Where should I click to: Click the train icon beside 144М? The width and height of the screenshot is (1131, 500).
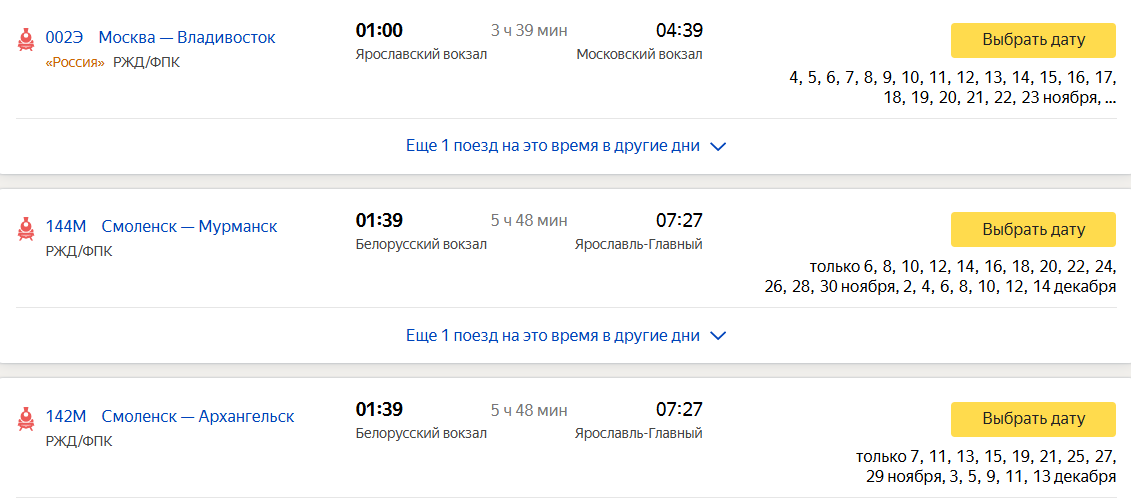click(26, 229)
